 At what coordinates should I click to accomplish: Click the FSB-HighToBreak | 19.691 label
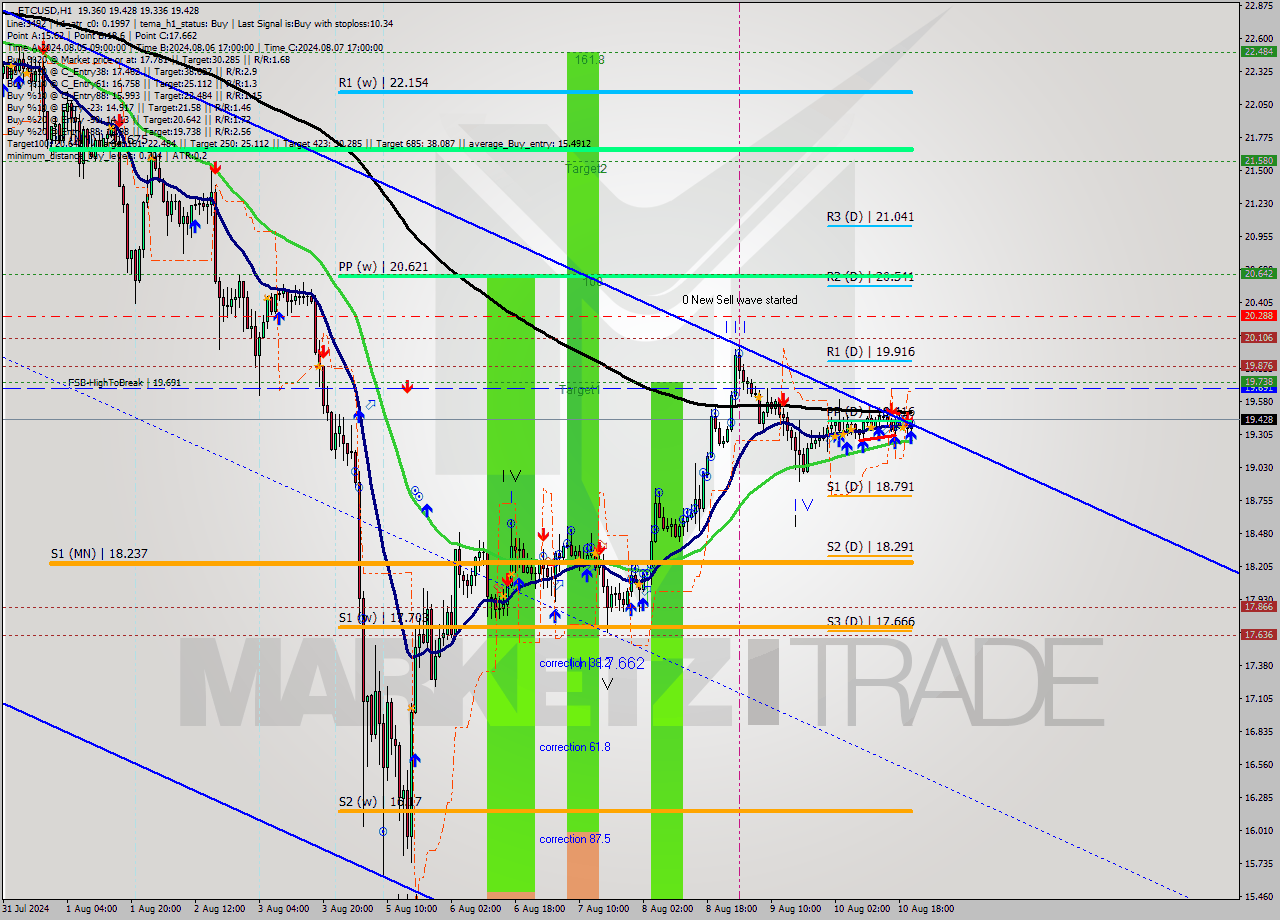click(125, 382)
